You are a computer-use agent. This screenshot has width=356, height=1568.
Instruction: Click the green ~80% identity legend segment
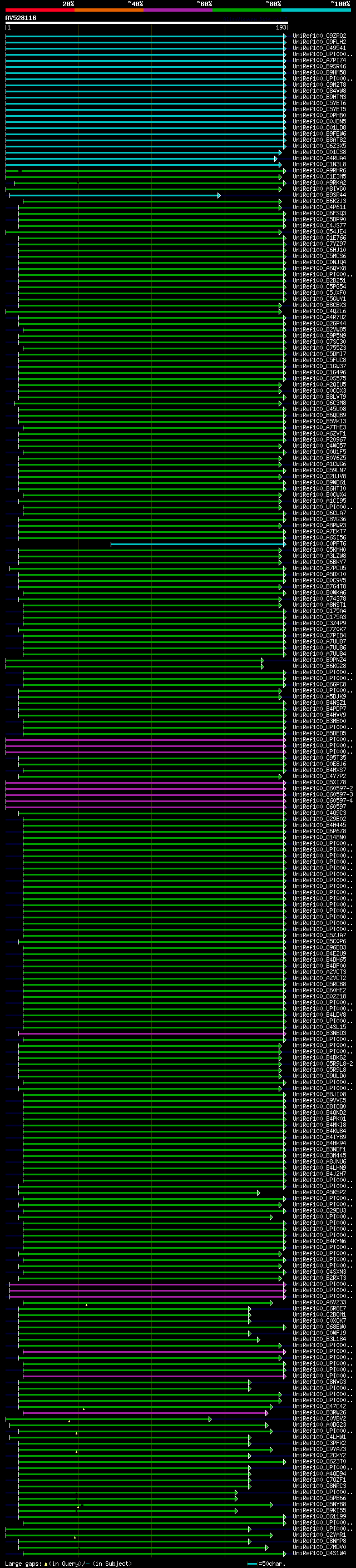point(247,10)
